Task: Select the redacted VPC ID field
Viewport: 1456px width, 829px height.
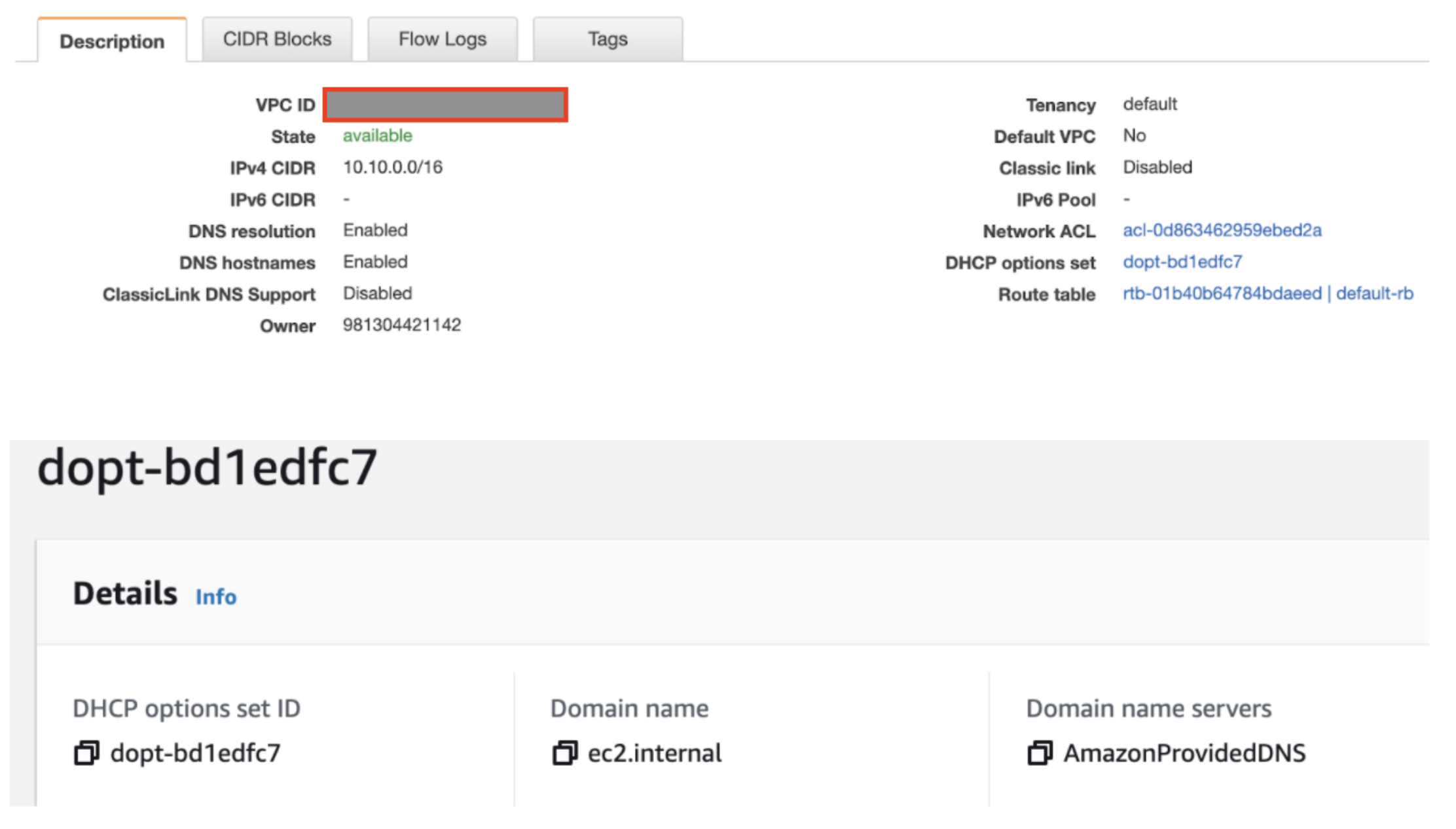Action: [x=445, y=104]
